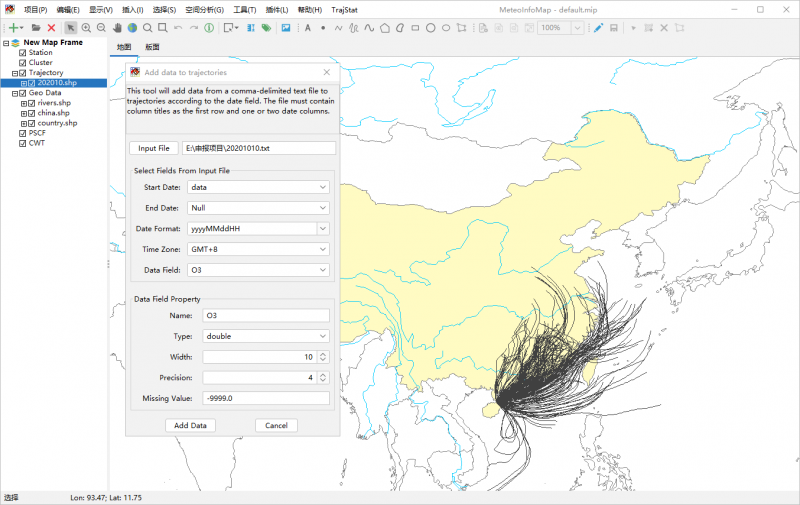Toggle visibility of the Station layer
The image size is (800, 505).
coord(23,52)
